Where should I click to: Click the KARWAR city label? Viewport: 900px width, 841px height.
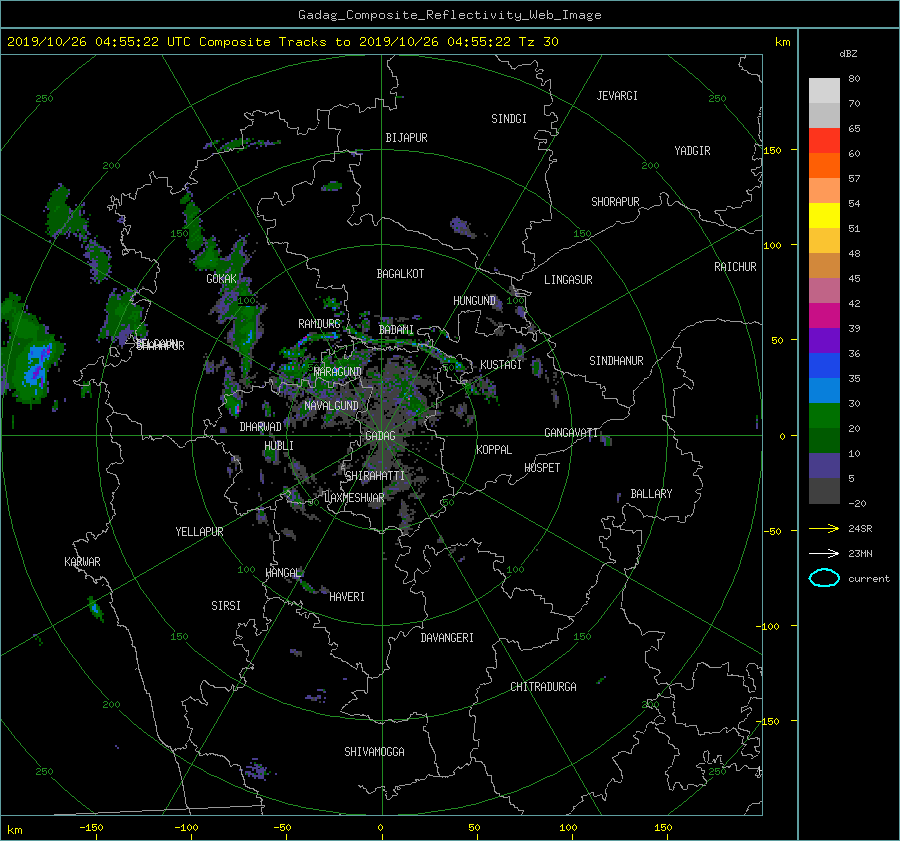(82, 562)
